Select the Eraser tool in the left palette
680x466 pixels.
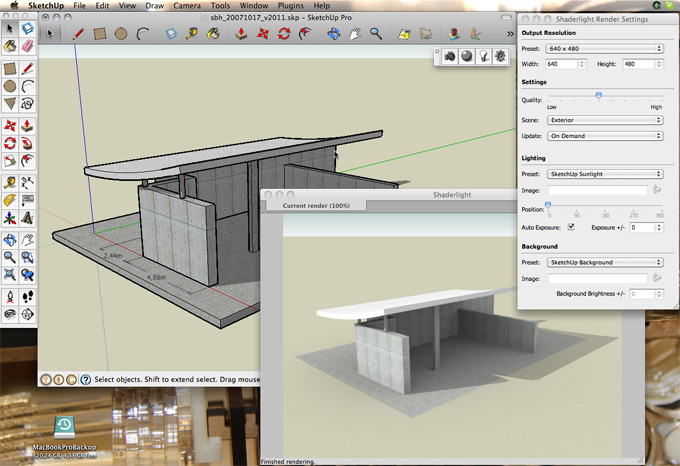(27, 46)
